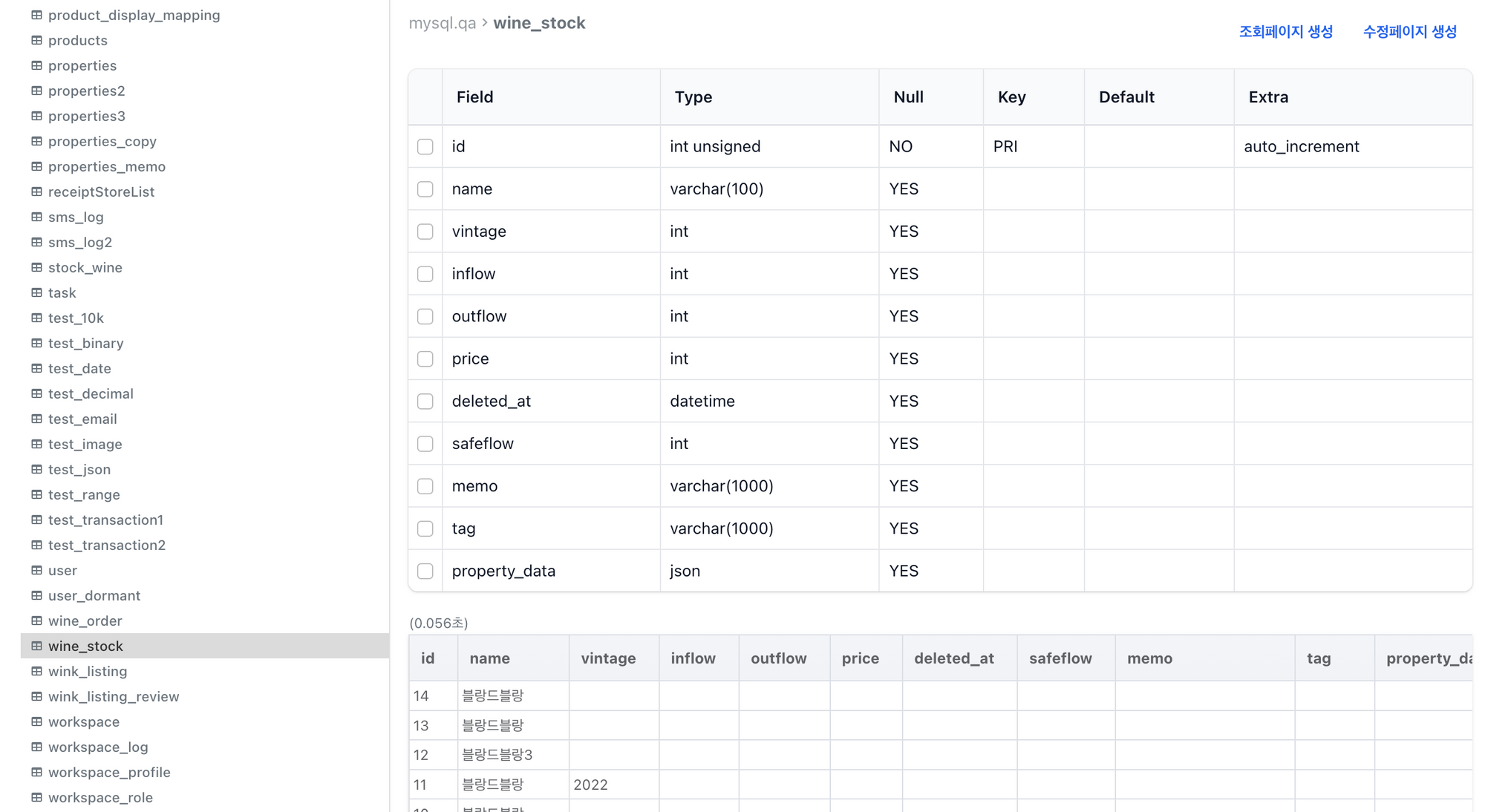Image resolution: width=1485 pixels, height=812 pixels.
Task: Click the table icon next to sms_log2
Action: click(36, 242)
